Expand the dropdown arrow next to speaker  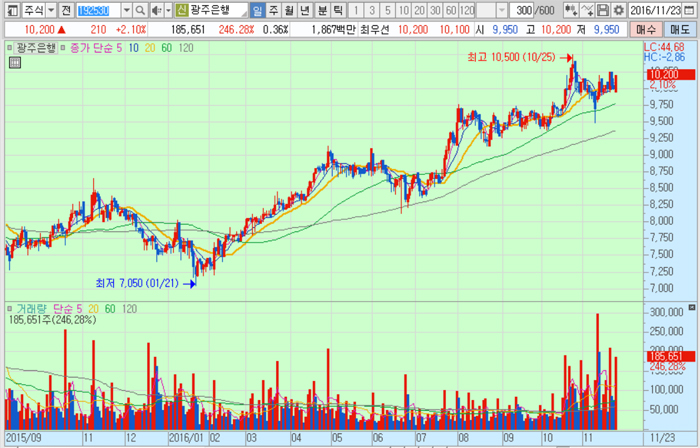click(168, 10)
